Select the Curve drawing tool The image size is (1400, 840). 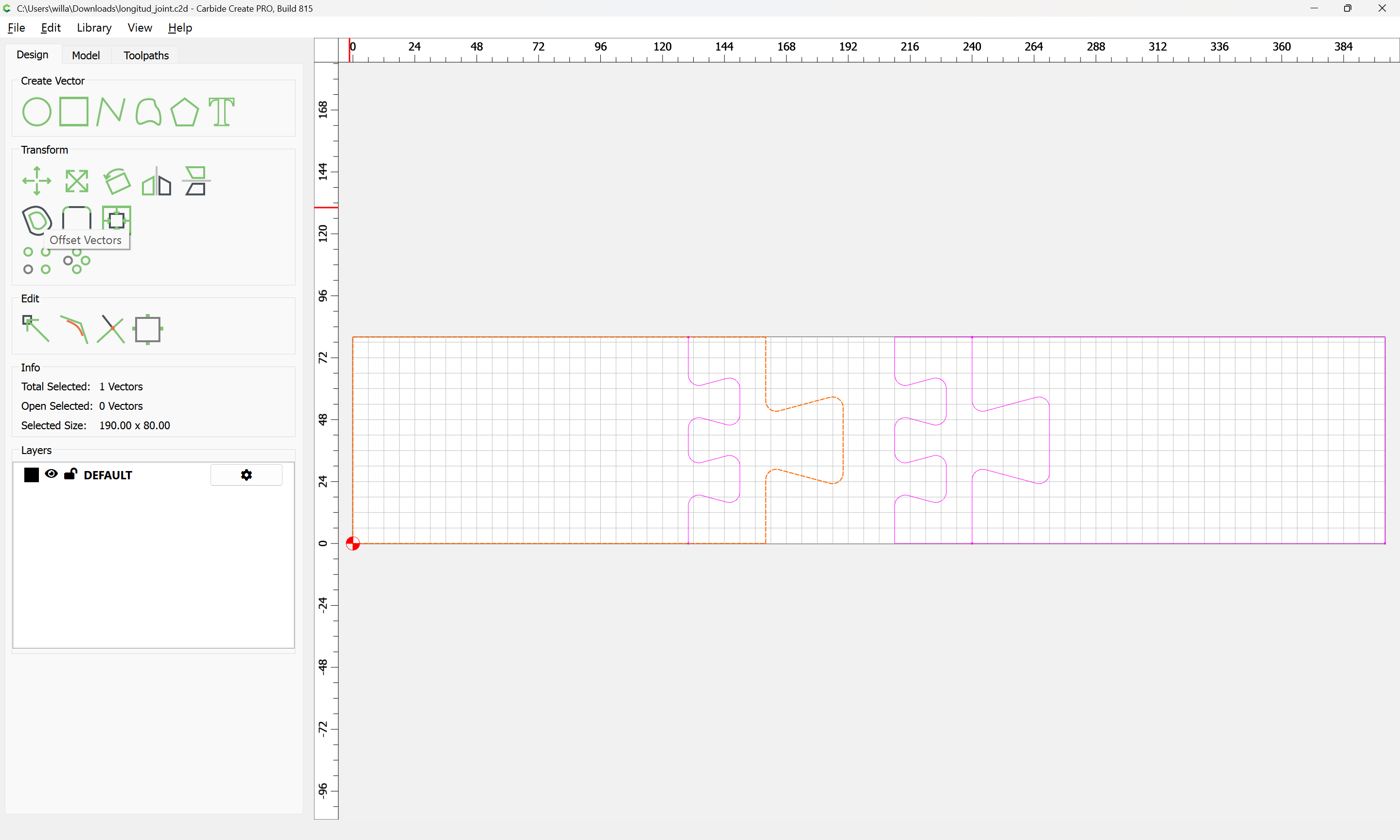pyautogui.click(x=148, y=111)
